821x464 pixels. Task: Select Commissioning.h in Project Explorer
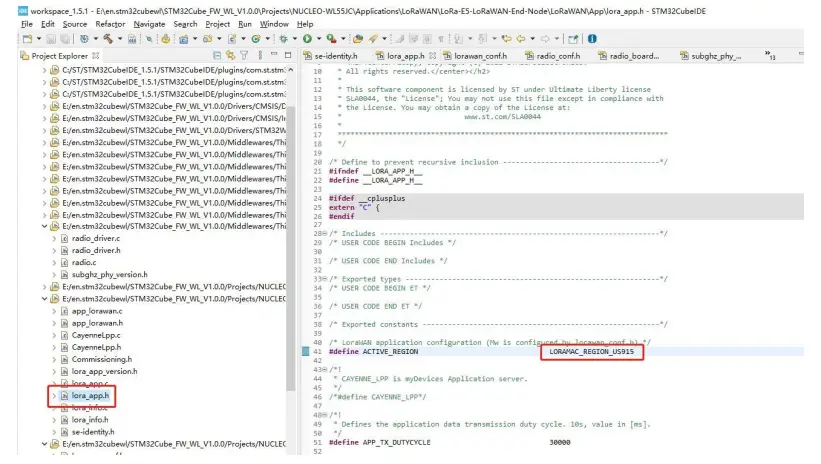tap(101, 359)
